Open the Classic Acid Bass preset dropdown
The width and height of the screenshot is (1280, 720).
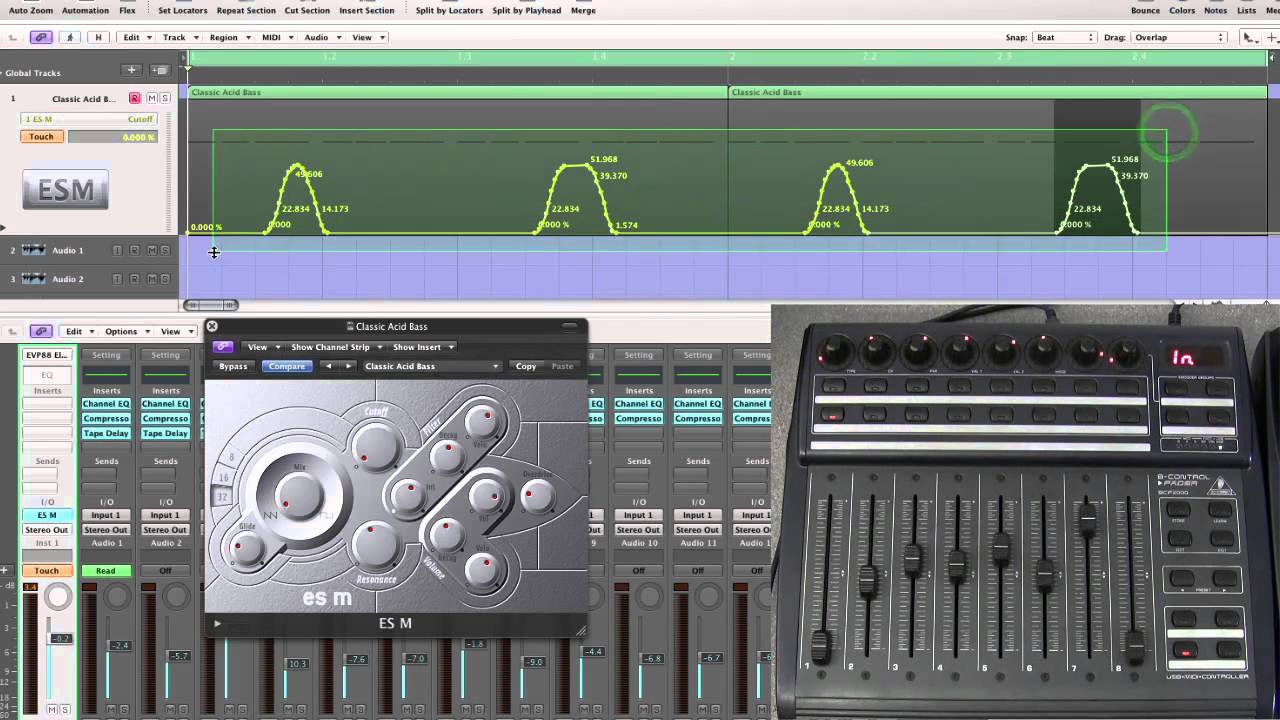pyautogui.click(x=431, y=366)
